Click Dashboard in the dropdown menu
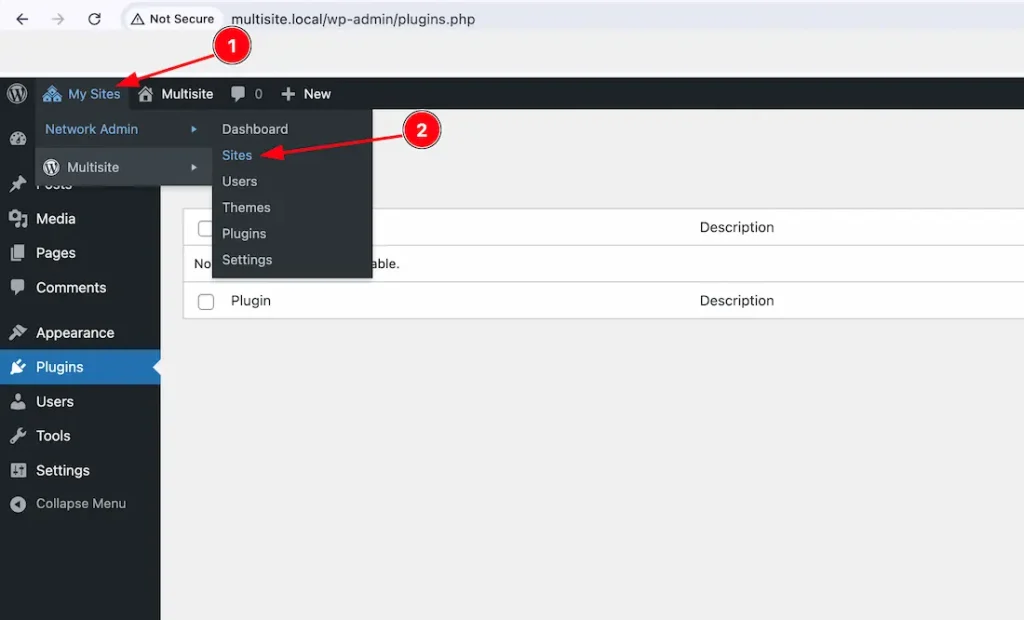 [255, 128]
